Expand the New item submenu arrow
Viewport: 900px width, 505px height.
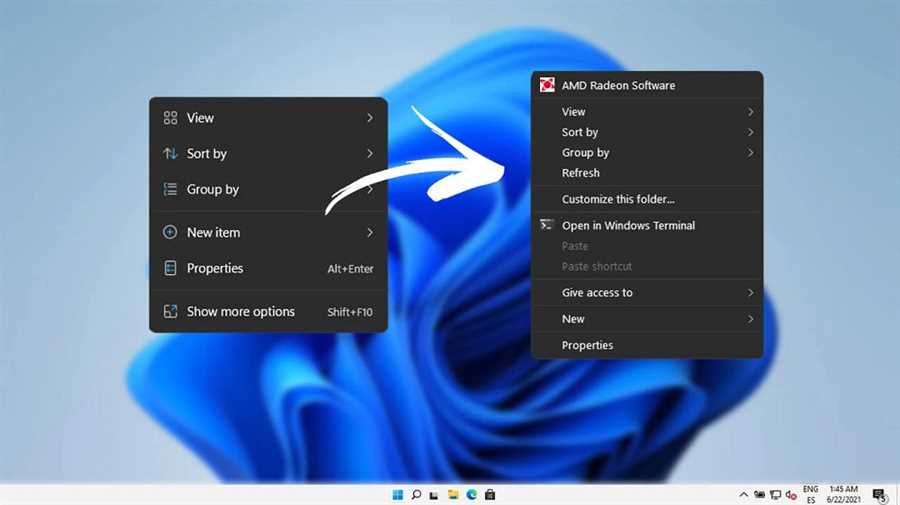click(369, 233)
